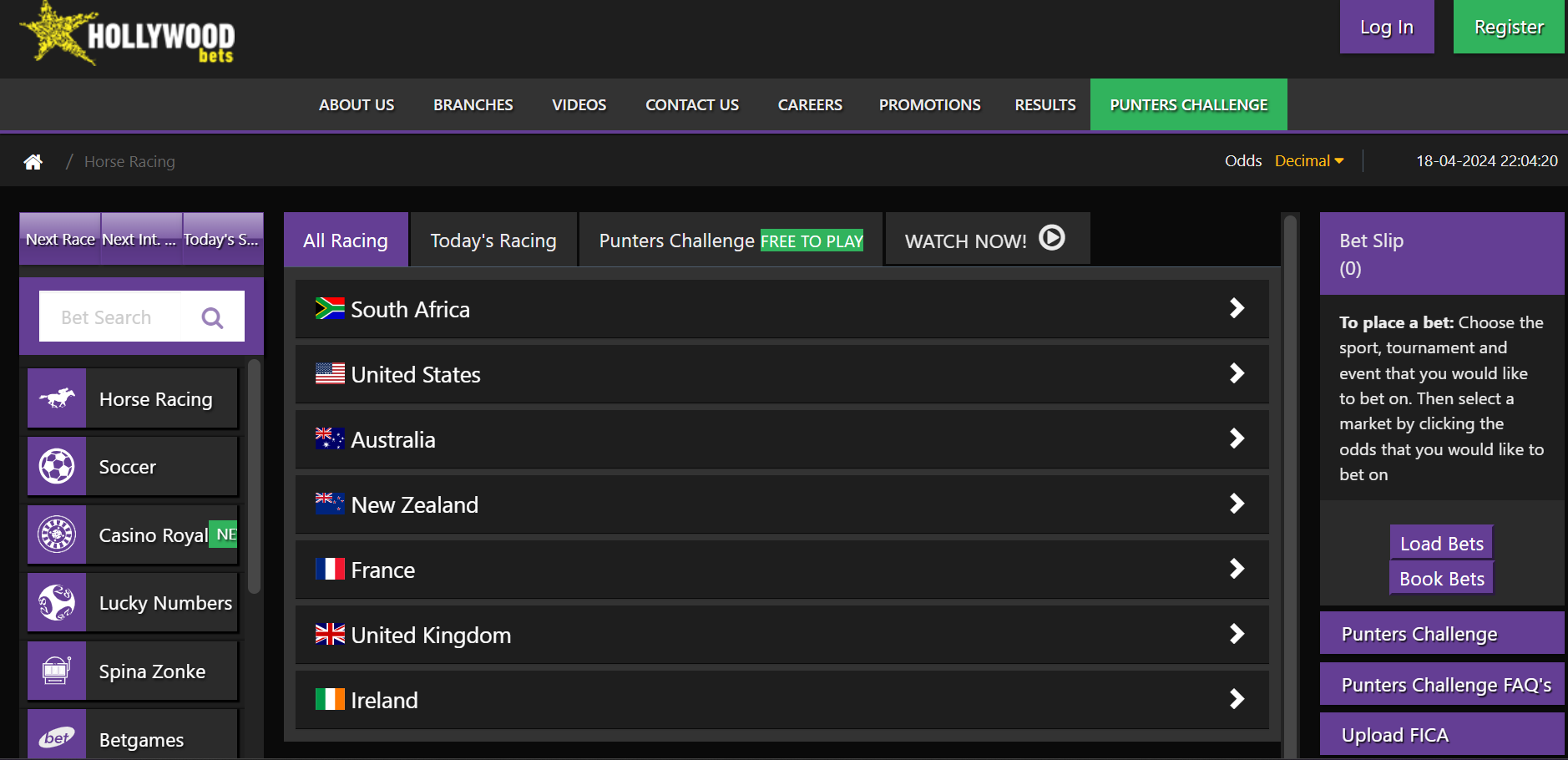Expand the South Africa racing row chevron

1237,308
